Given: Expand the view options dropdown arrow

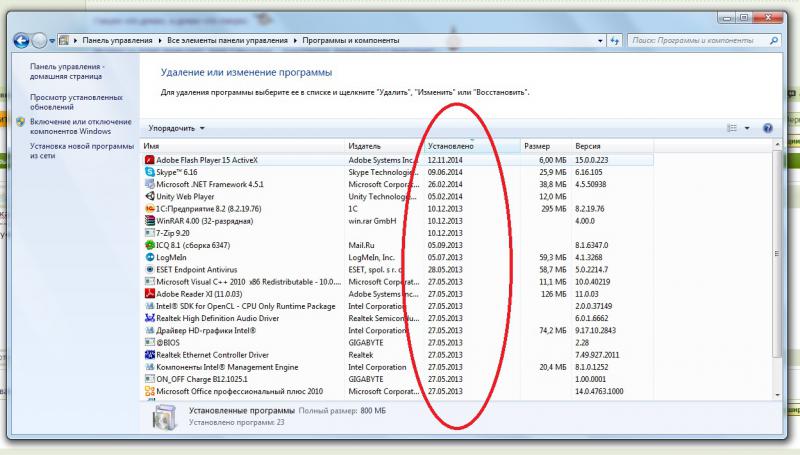Looking at the screenshot, I should (747, 129).
